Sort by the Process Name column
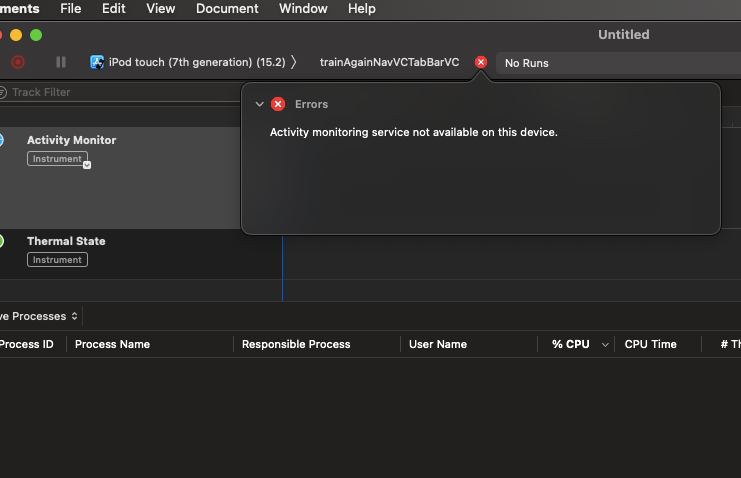The width and height of the screenshot is (741, 478). coord(112,344)
